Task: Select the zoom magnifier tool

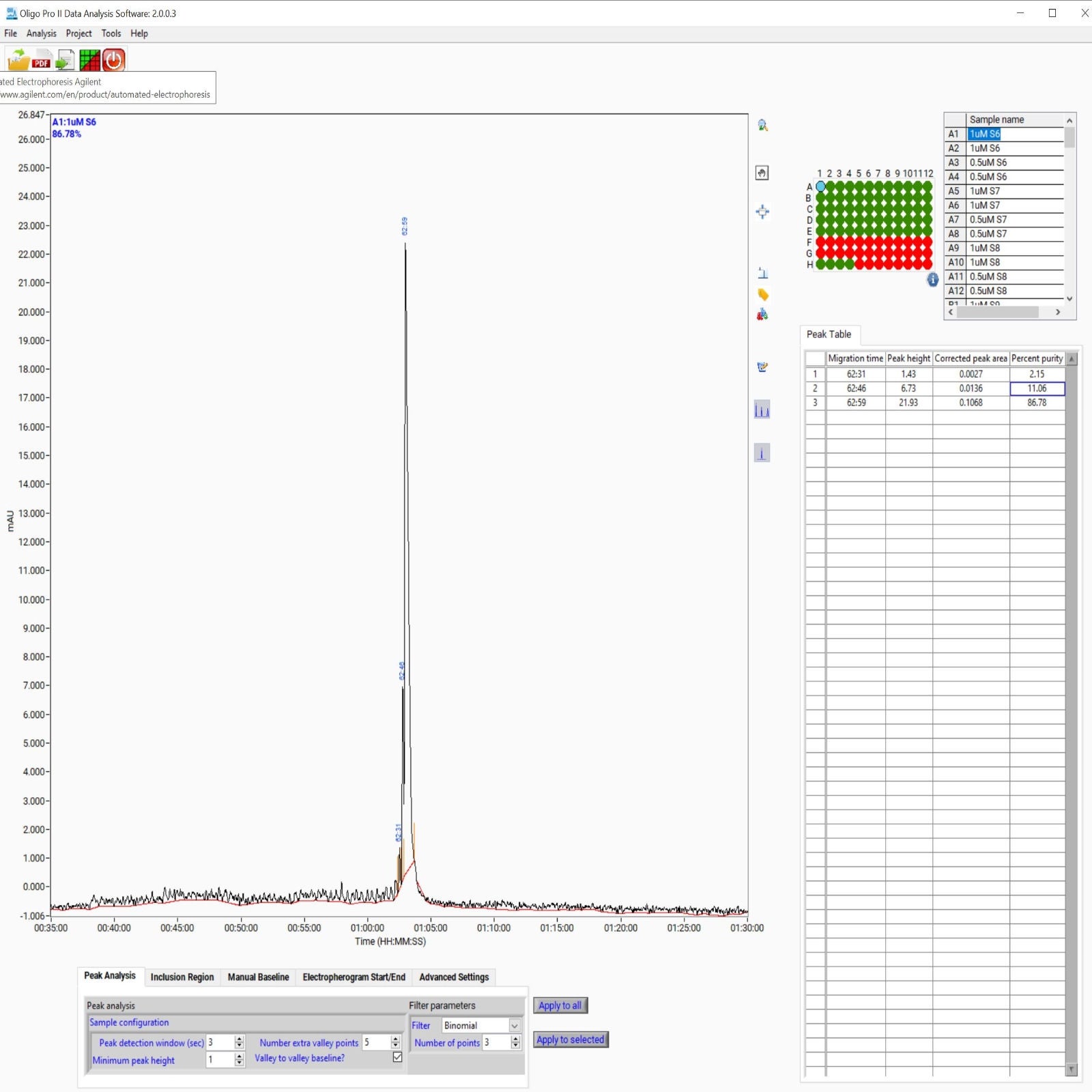Action: point(762,125)
